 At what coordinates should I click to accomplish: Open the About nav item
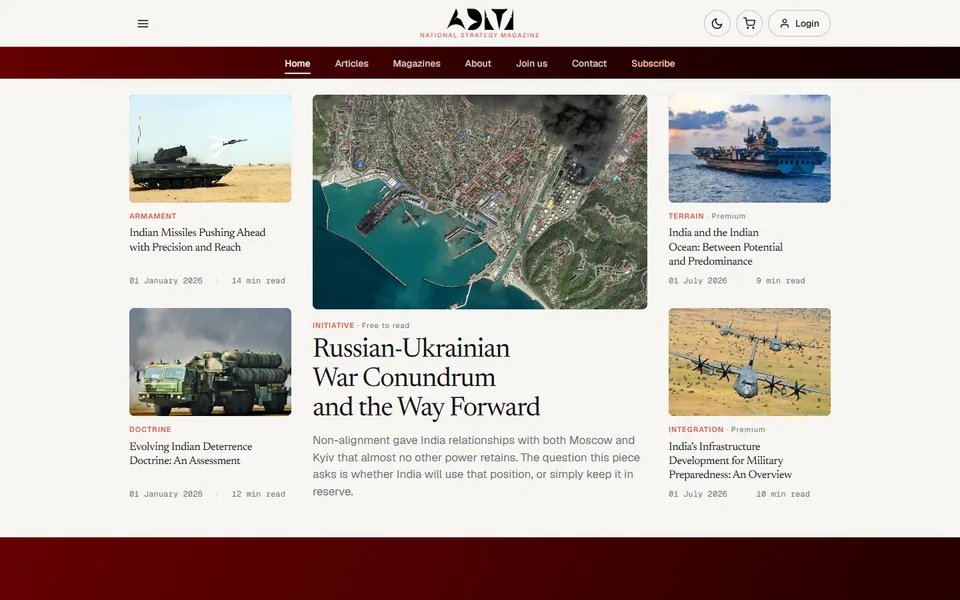[x=478, y=64]
